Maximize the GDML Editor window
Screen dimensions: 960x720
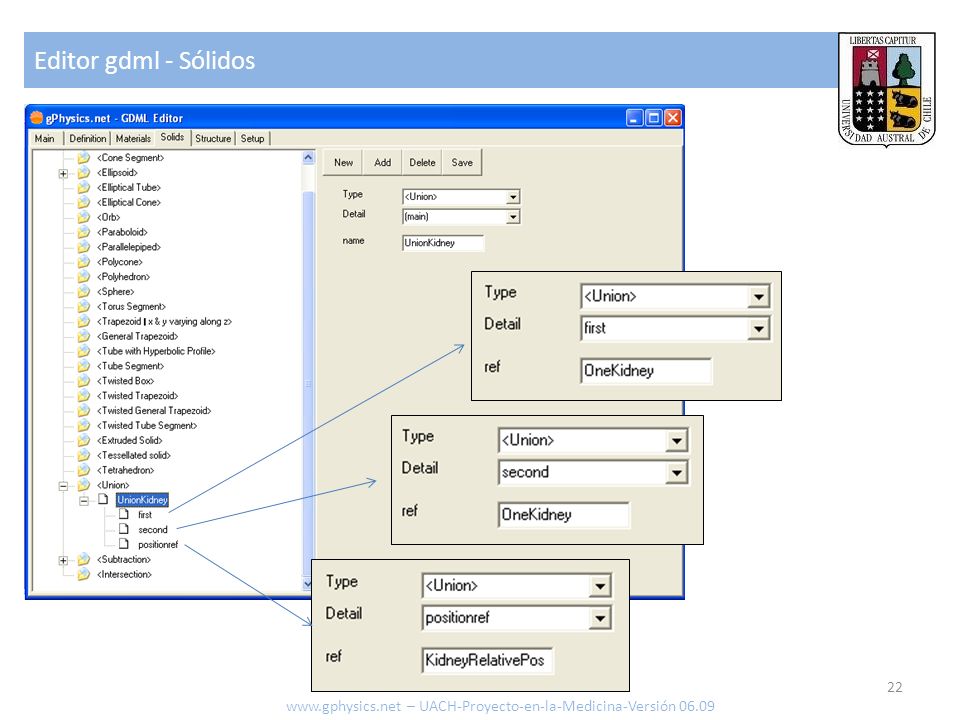pyautogui.click(x=653, y=118)
